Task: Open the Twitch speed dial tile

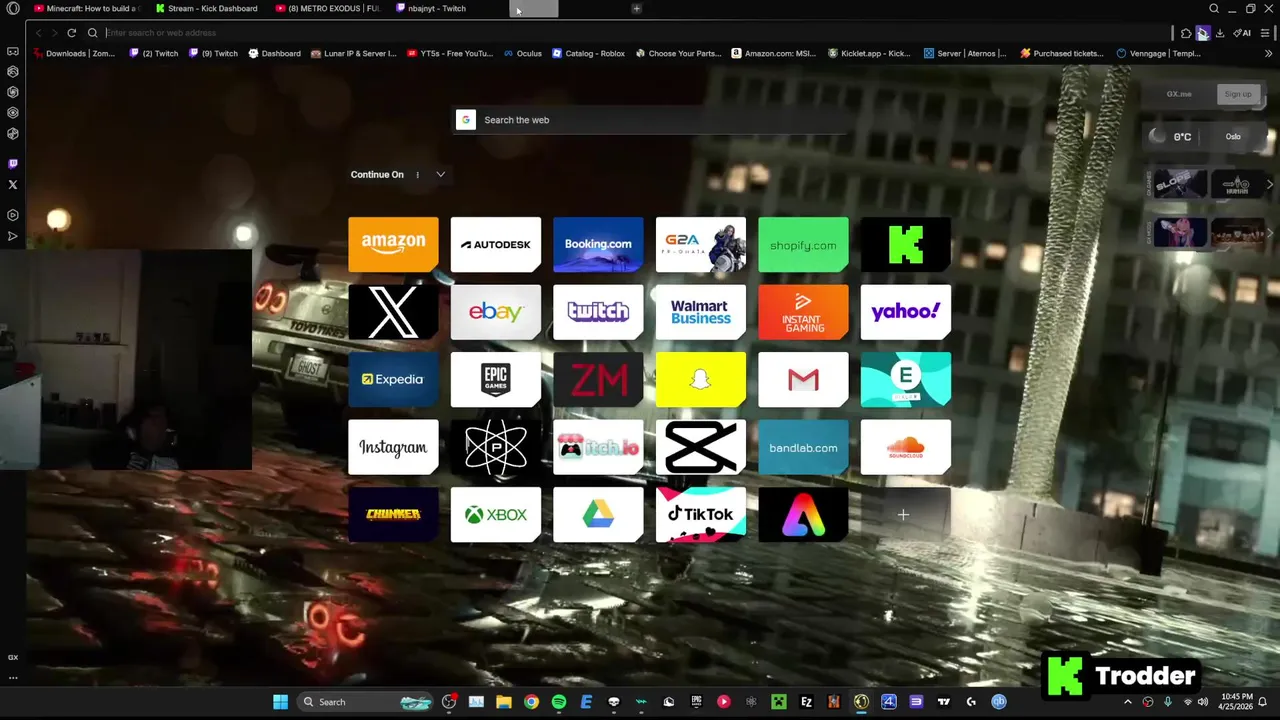Action: (x=598, y=312)
